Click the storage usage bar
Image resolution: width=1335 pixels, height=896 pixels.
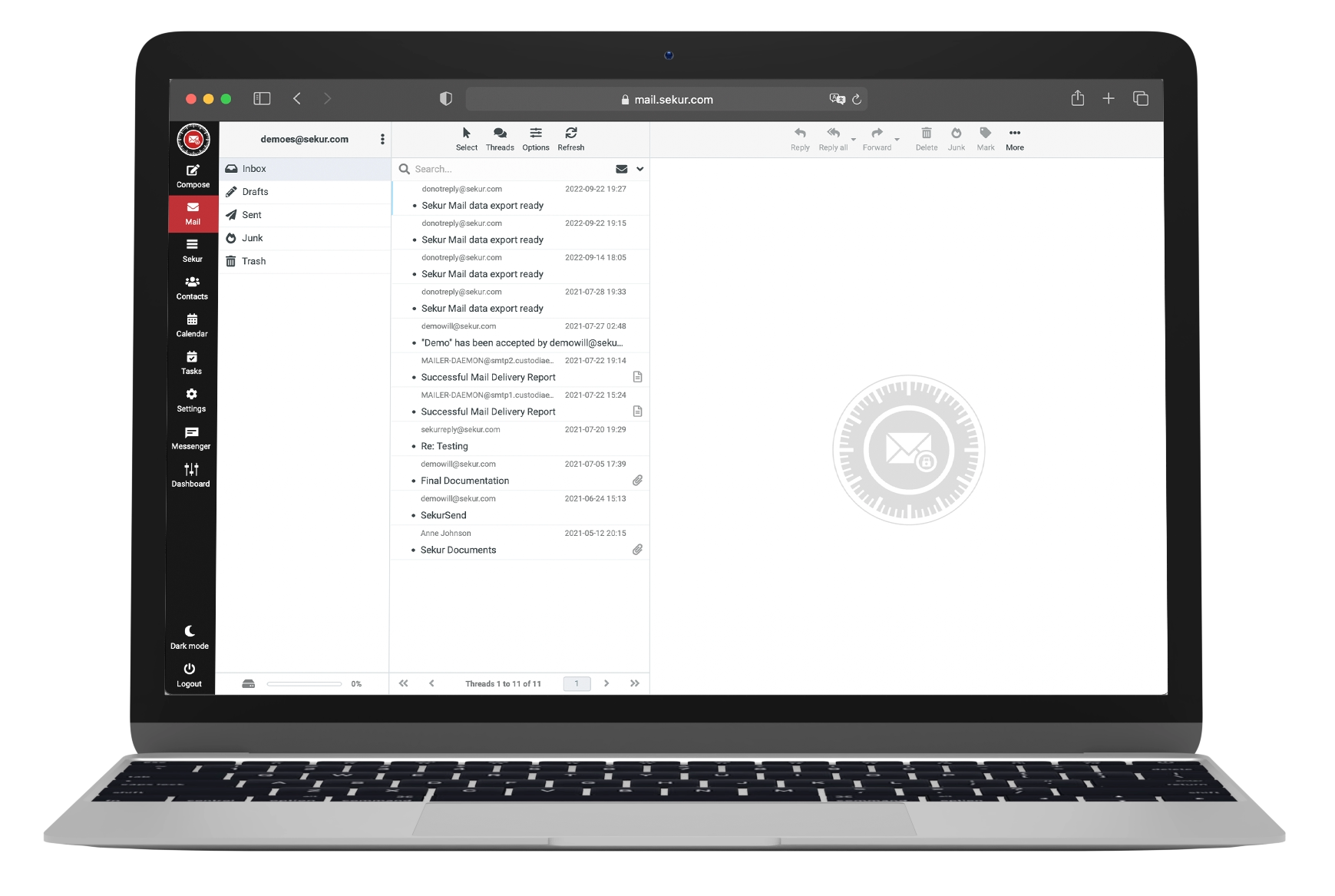click(304, 683)
